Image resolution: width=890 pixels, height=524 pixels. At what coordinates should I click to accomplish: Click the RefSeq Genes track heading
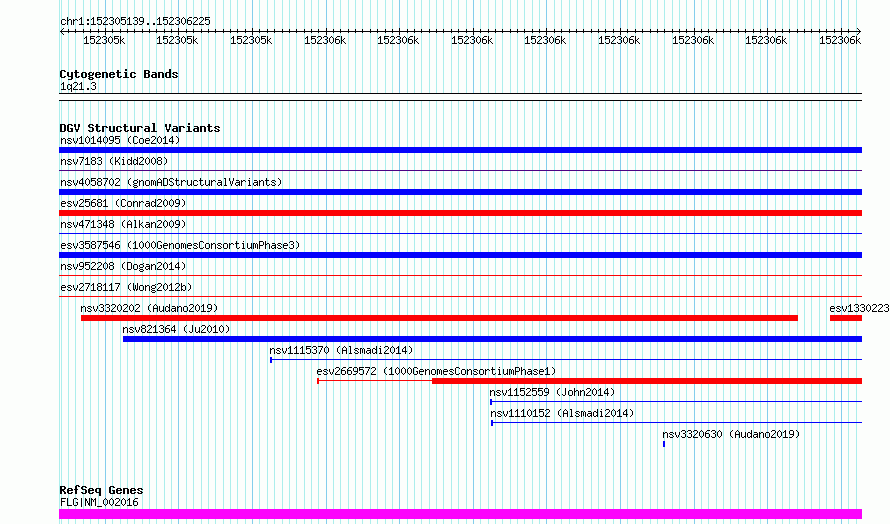(101, 490)
